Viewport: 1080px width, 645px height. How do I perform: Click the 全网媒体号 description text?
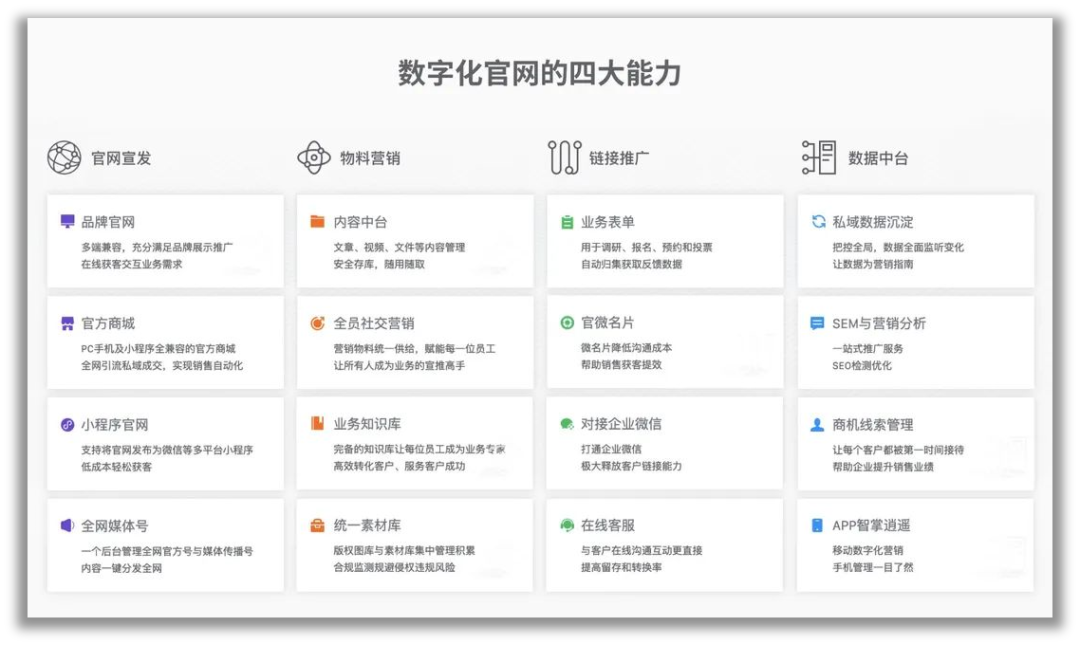coord(167,559)
